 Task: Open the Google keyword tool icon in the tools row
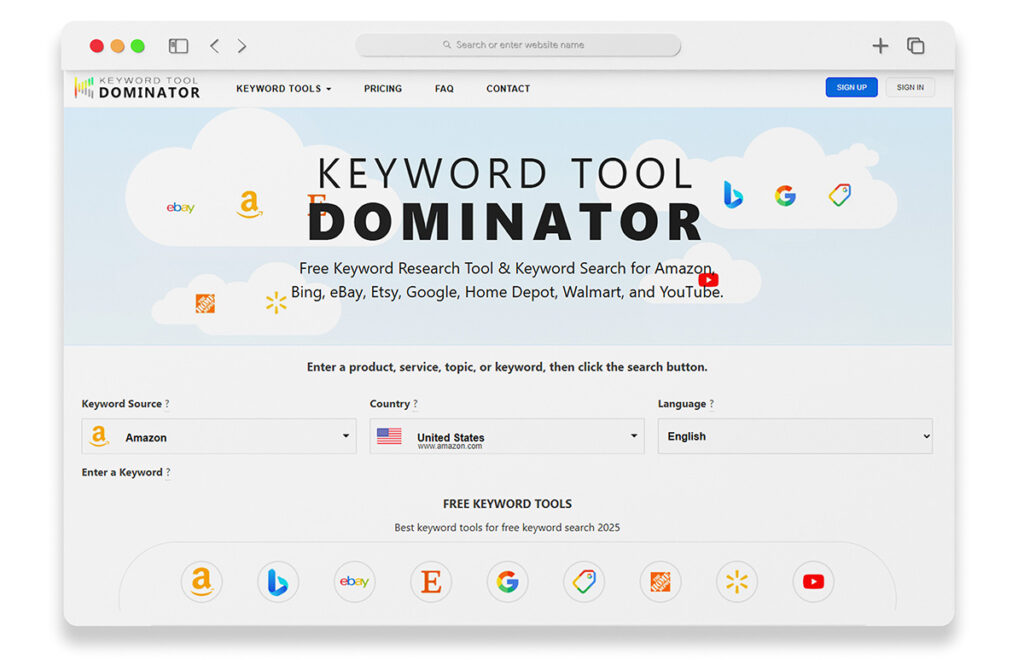pyautogui.click(x=507, y=581)
